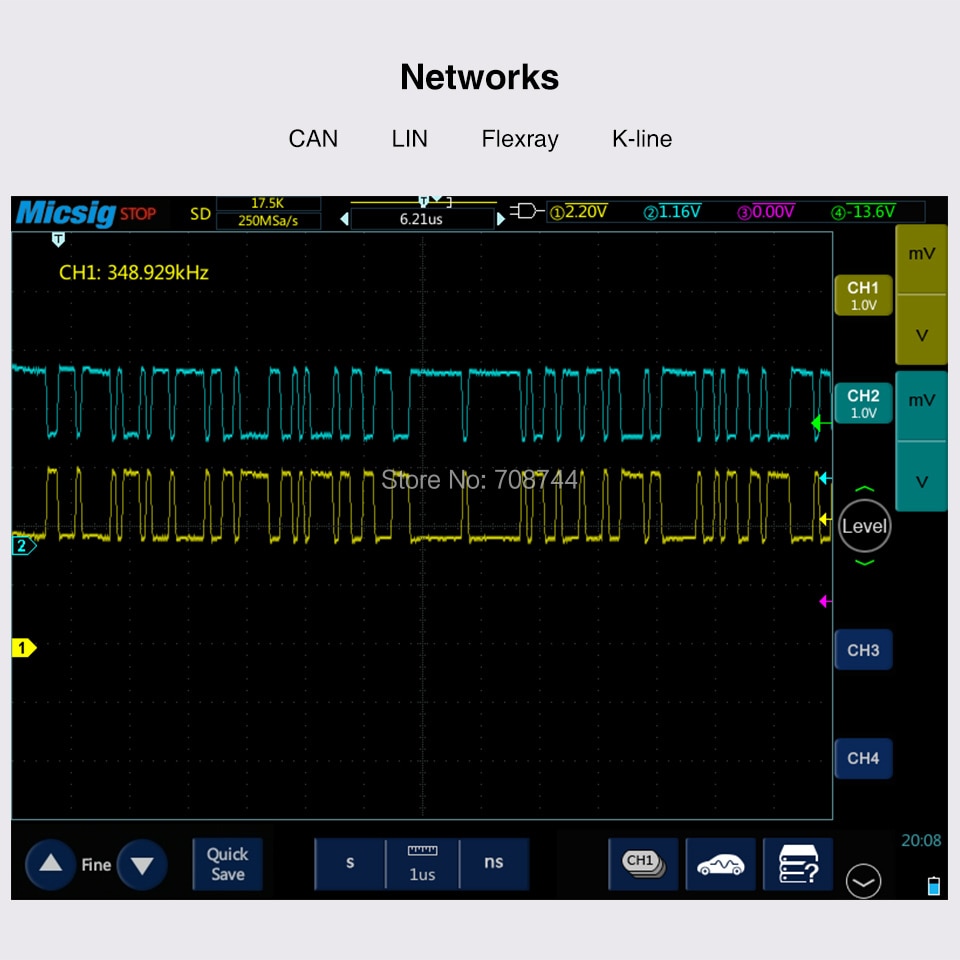Toggle the CH2 channel button
Screen dimensions: 960x960
pyautogui.click(x=863, y=403)
